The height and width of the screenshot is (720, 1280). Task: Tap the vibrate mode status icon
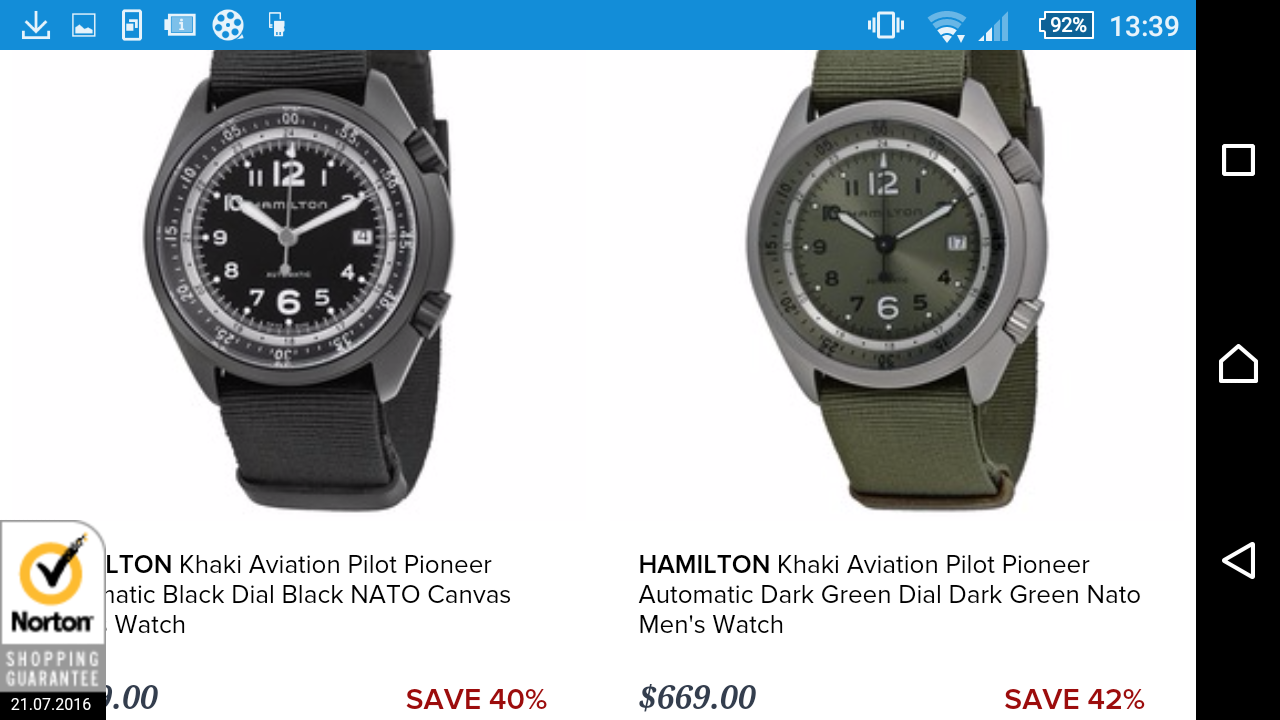(x=885, y=25)
